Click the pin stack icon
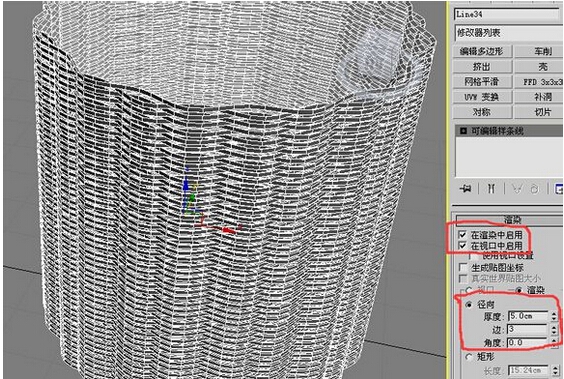The width and height of the screenshot is (564, 379). [x=465, y=188]
